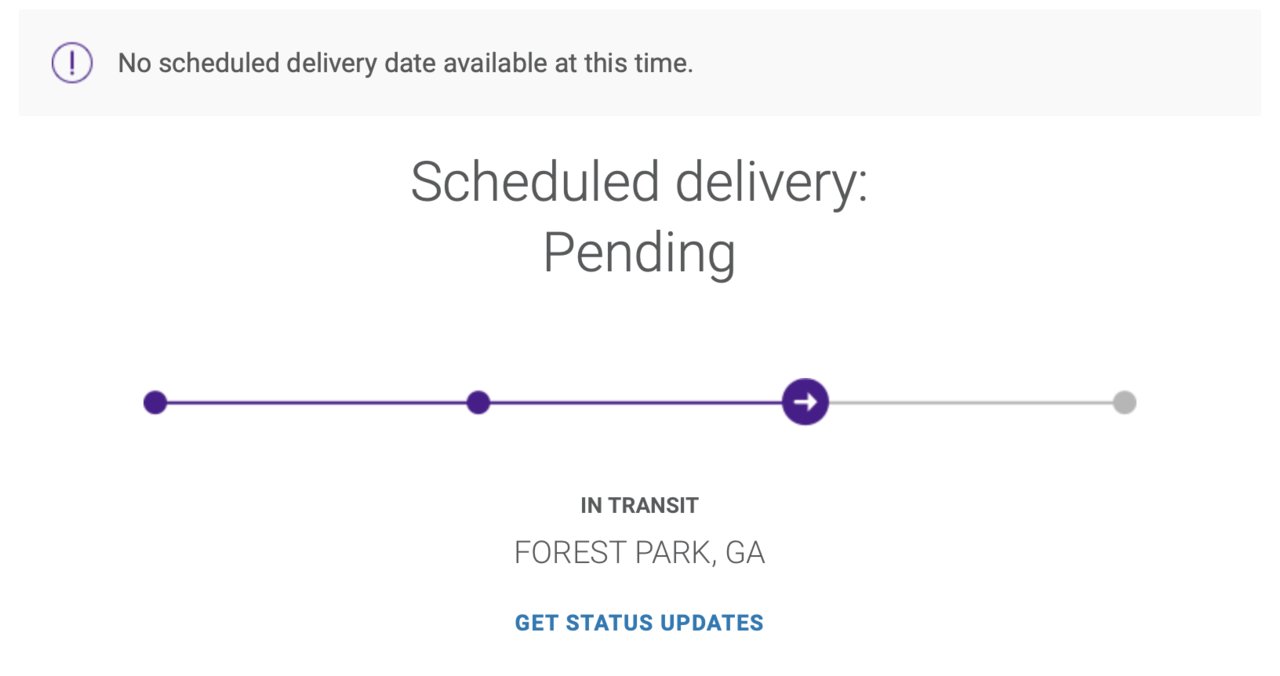
Task: Click the 'Pending' delivery status text
Action: [639, 254]
